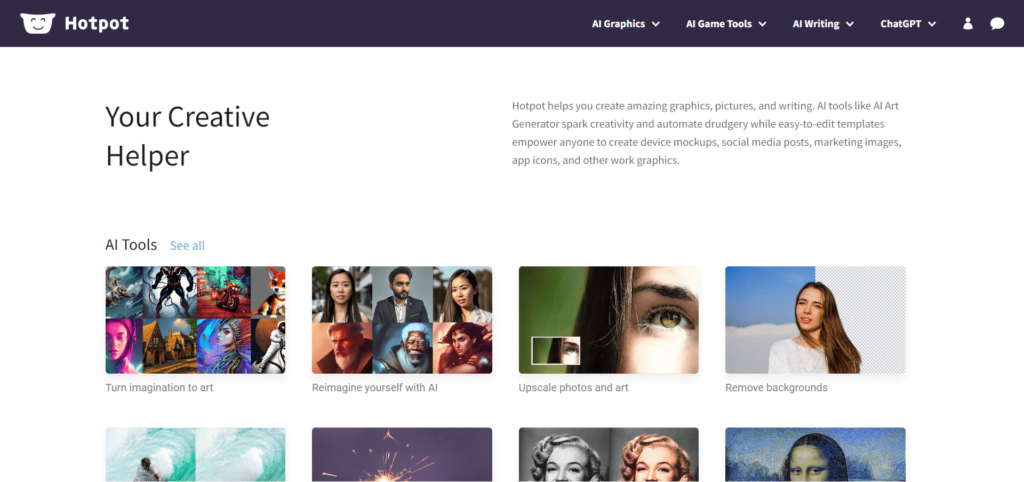
Task: Open the surfer wave thumbnail
Action: [x=195, y=455]
